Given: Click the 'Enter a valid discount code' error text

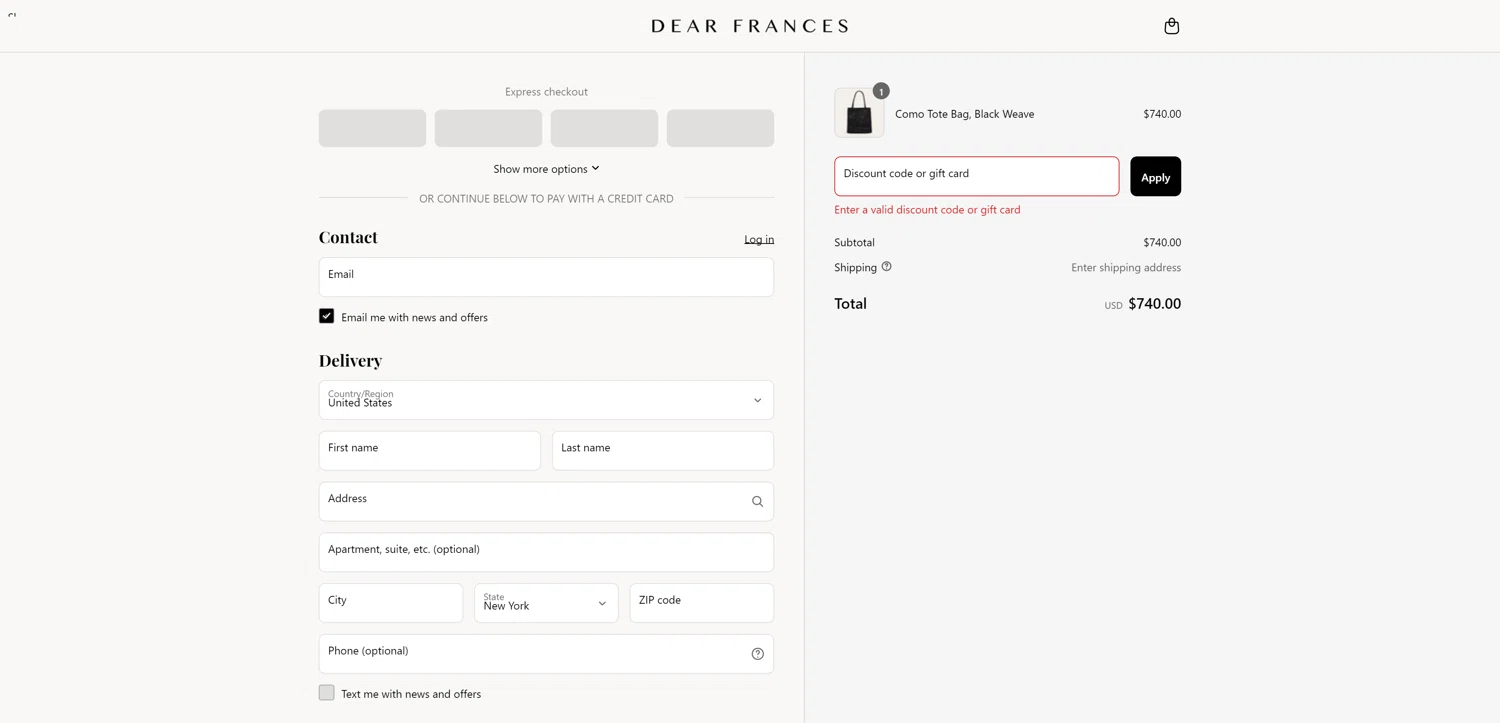Looking at the screenshot, I should (927, 210).
